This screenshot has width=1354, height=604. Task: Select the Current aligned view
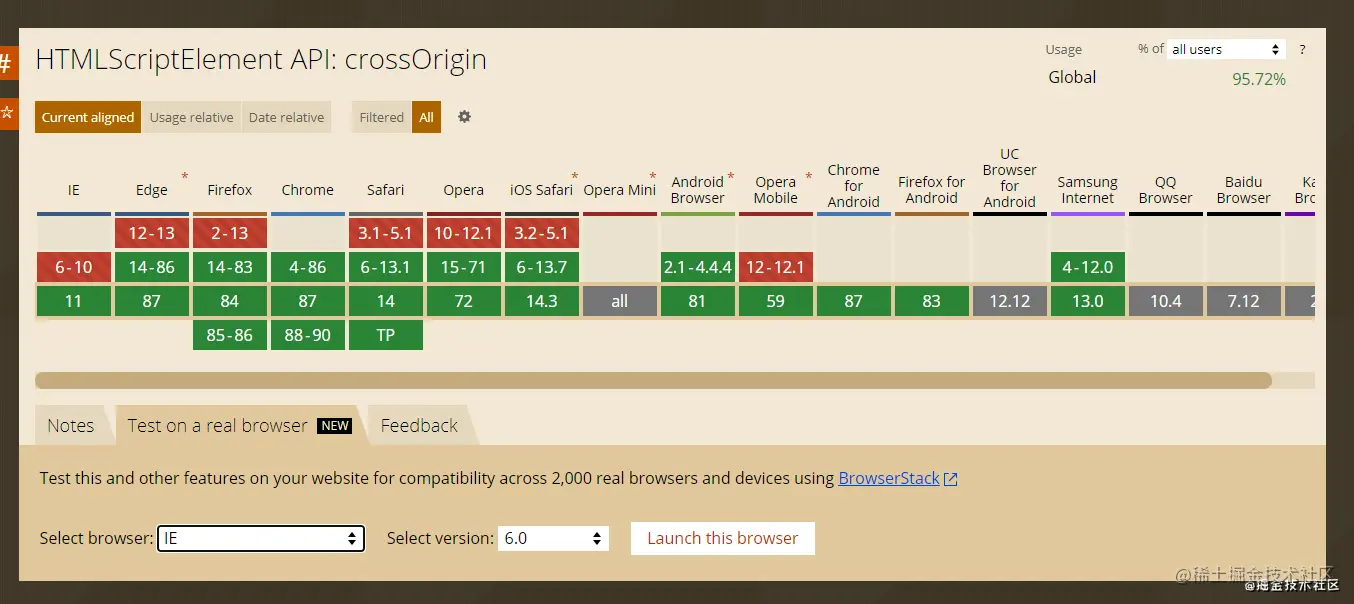tap(88, 117)
